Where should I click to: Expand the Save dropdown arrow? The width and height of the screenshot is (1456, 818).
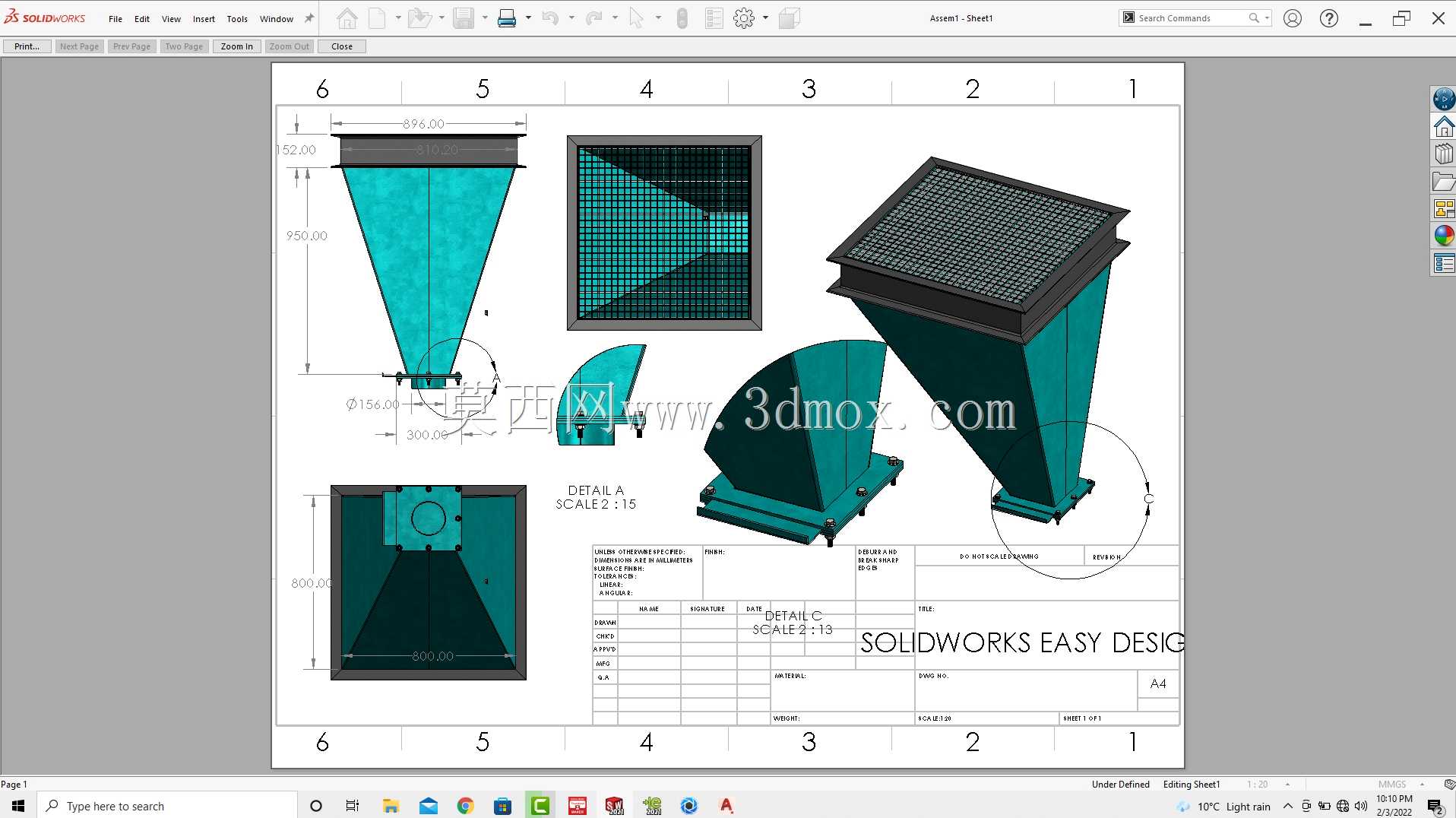click(484, 17)
